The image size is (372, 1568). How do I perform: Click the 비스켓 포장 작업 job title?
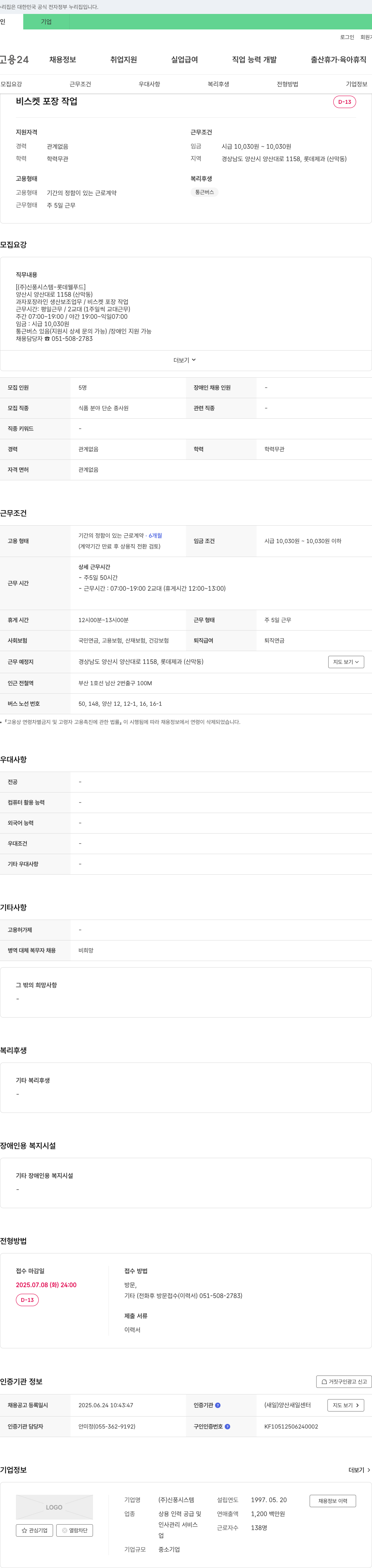coord(47,101)
